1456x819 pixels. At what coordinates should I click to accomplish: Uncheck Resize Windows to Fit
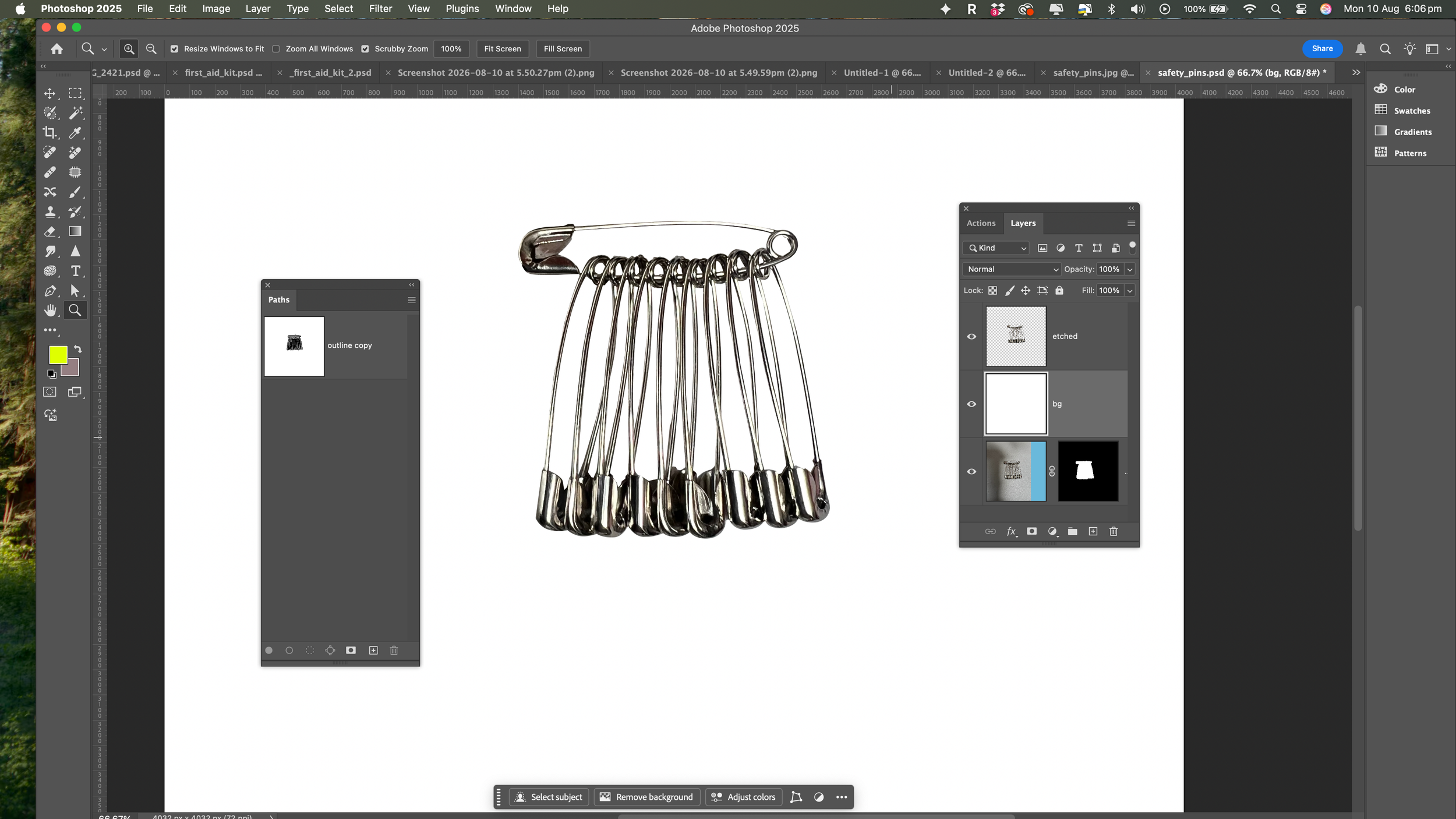point(174,49)
